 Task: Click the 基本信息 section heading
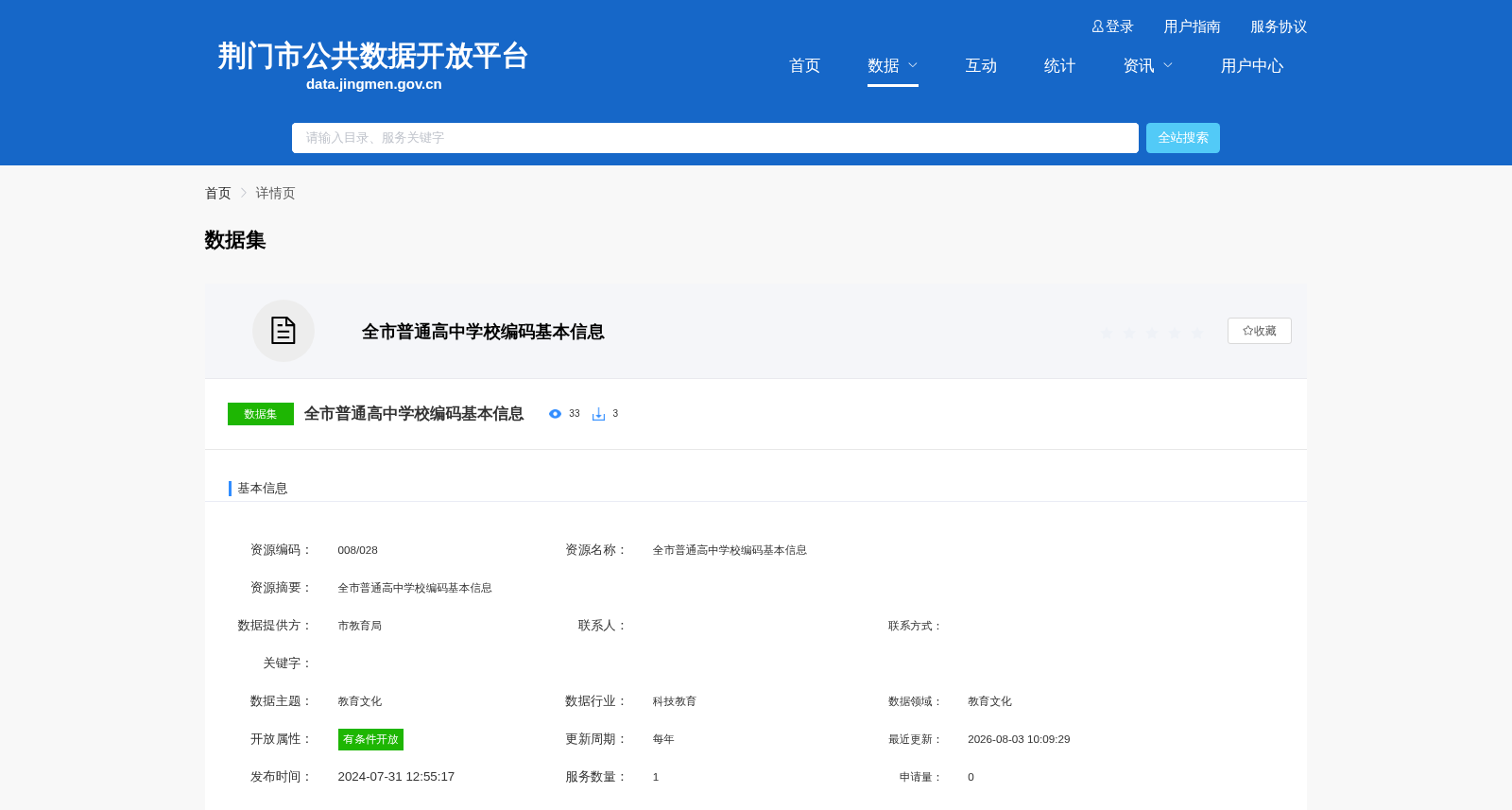coord(263,489)
